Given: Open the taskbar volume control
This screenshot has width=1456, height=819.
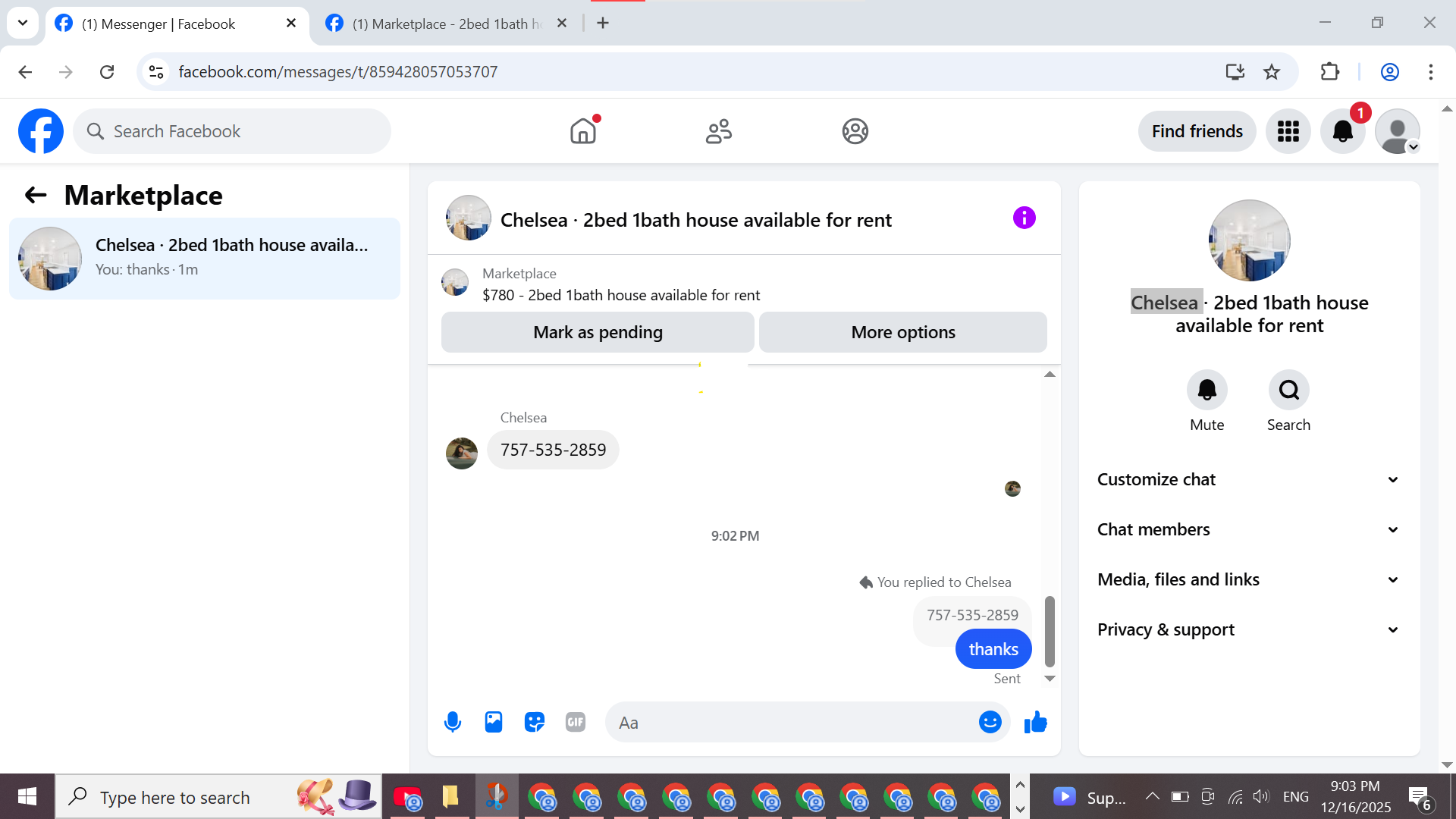Looking at the screenshot, I should point(1261,796).
